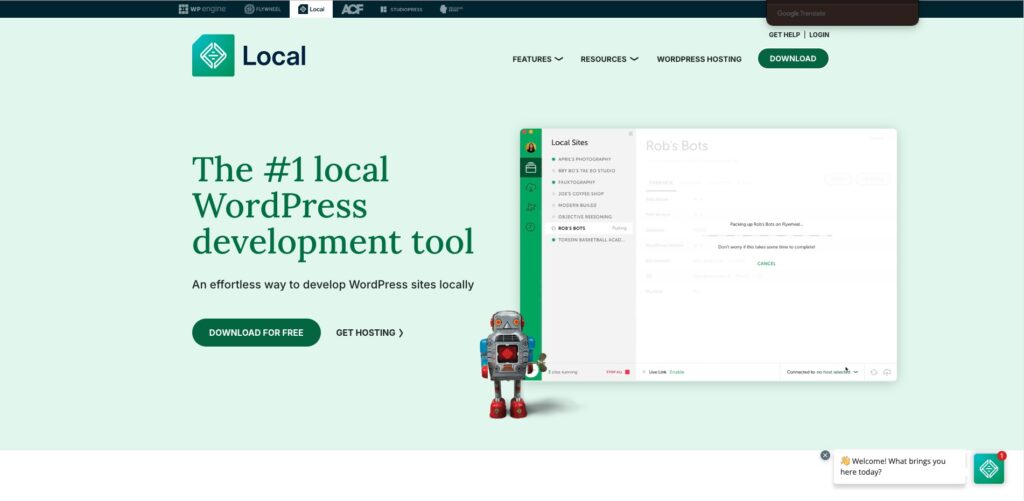Open the Get Help link
The width and height of the screenshot is (1024, 501).
(x=784, y=35)
